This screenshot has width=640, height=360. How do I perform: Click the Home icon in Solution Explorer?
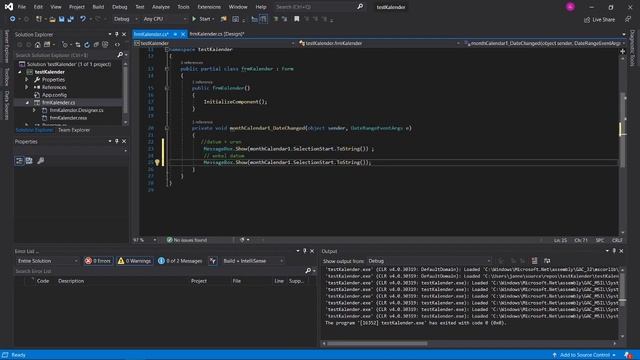38,44
